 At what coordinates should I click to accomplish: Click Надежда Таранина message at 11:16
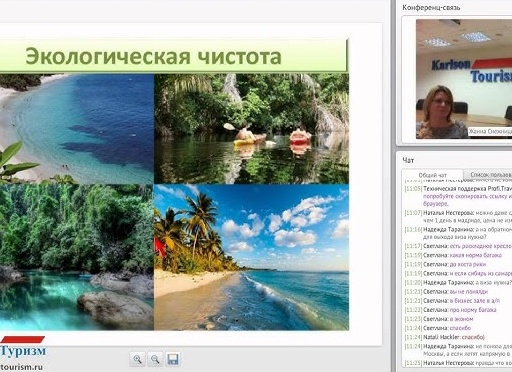point(458,233)
